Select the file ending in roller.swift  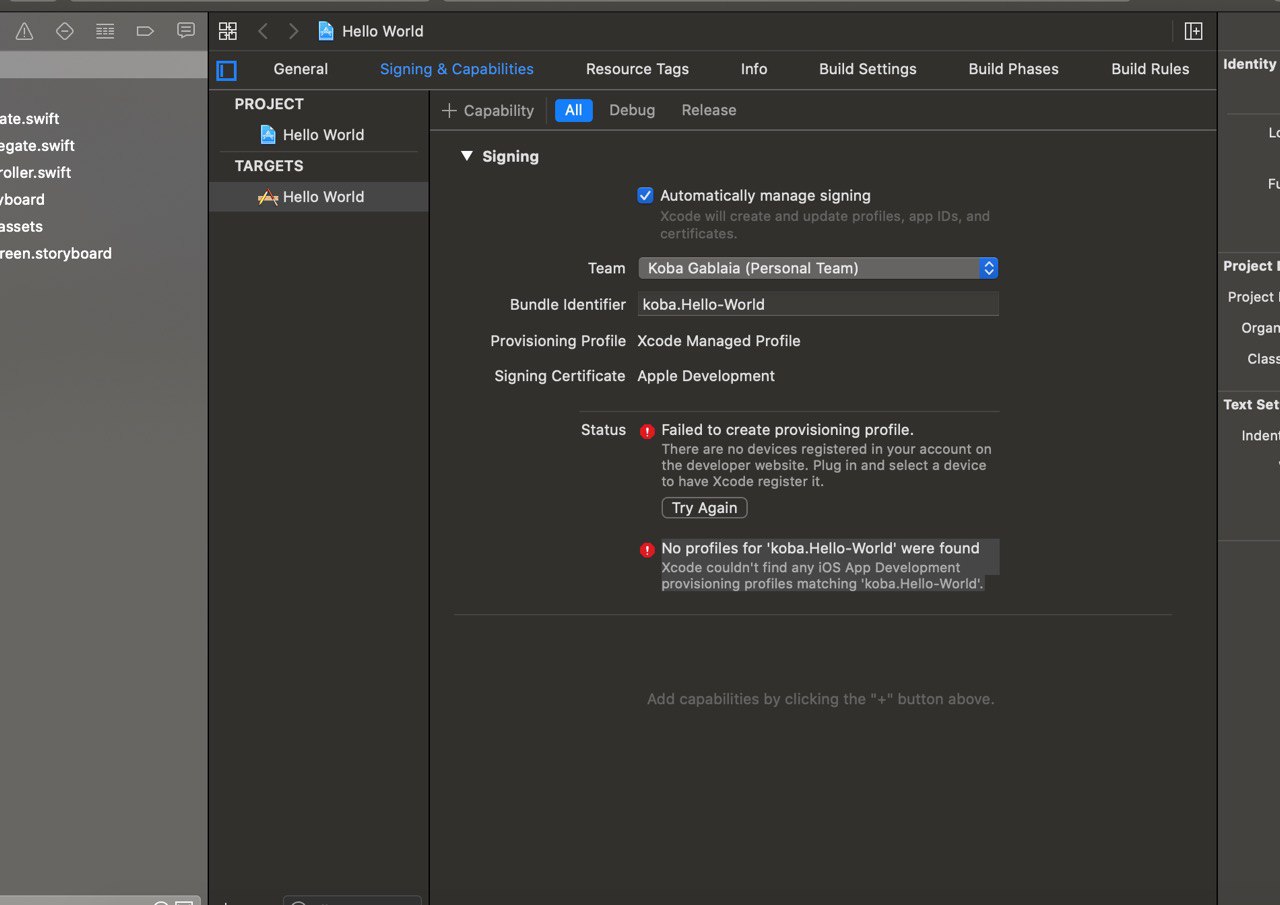tap(36, 172)
